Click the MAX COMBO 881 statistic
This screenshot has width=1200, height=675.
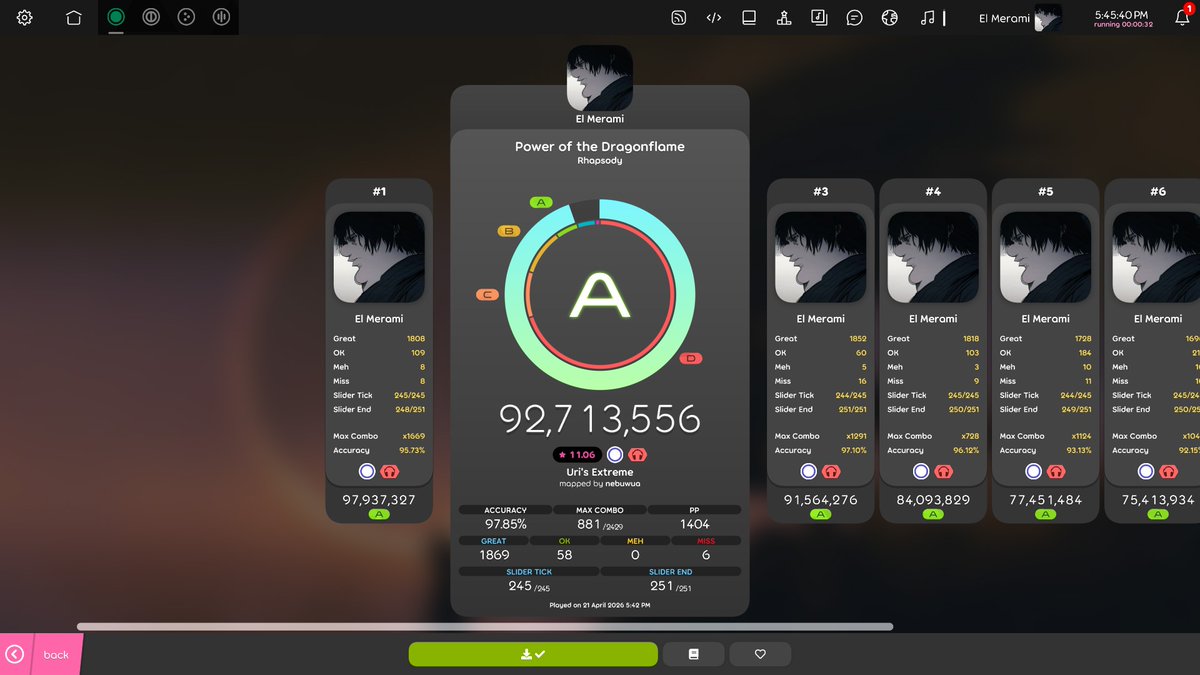pos(600,518)
